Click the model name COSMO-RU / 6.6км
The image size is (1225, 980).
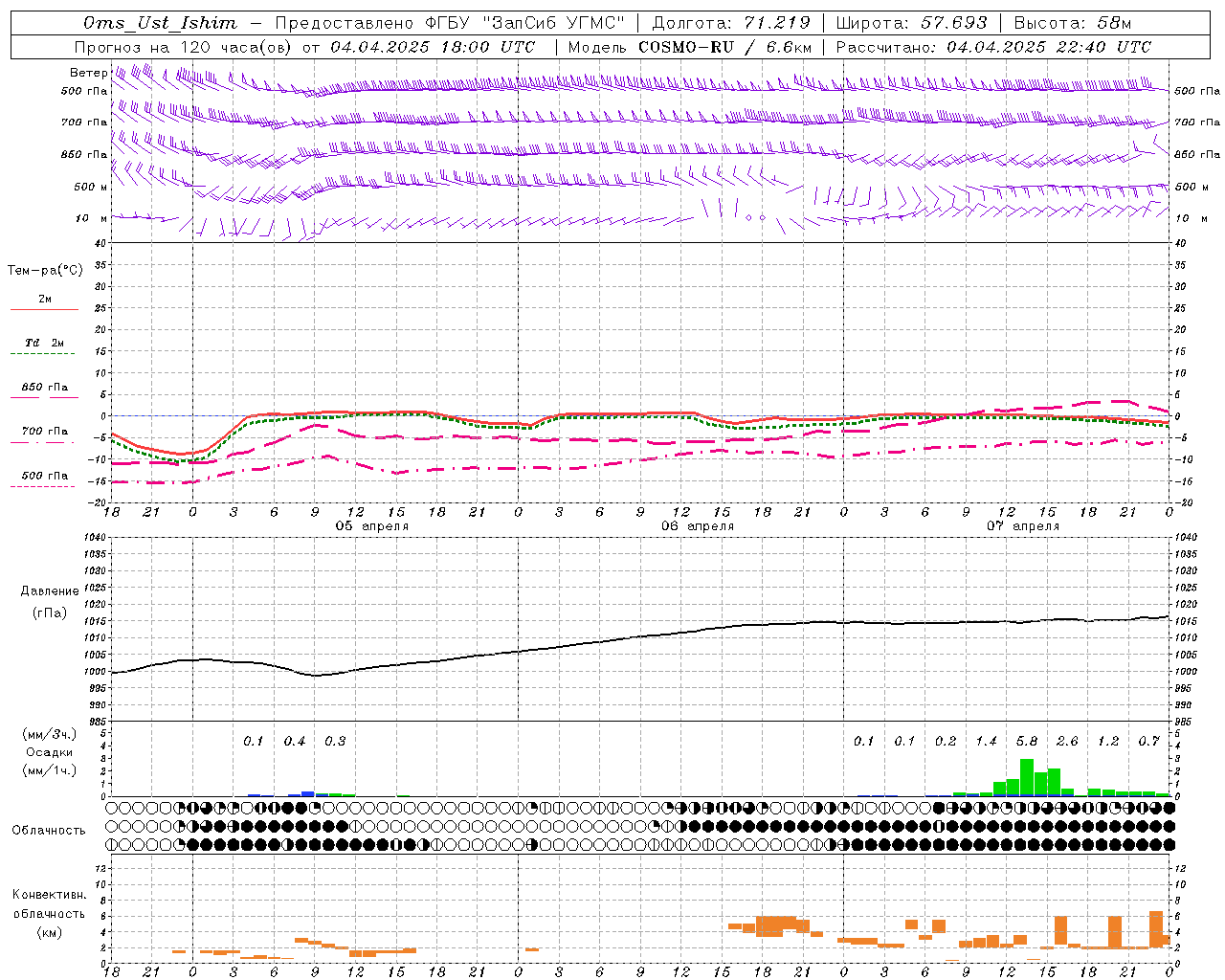coord(725,47)
